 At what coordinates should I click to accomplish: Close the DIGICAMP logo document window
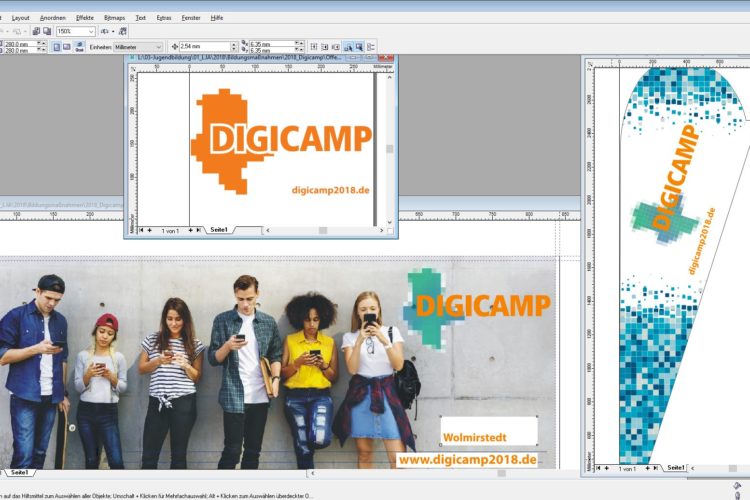click(386, 57)
